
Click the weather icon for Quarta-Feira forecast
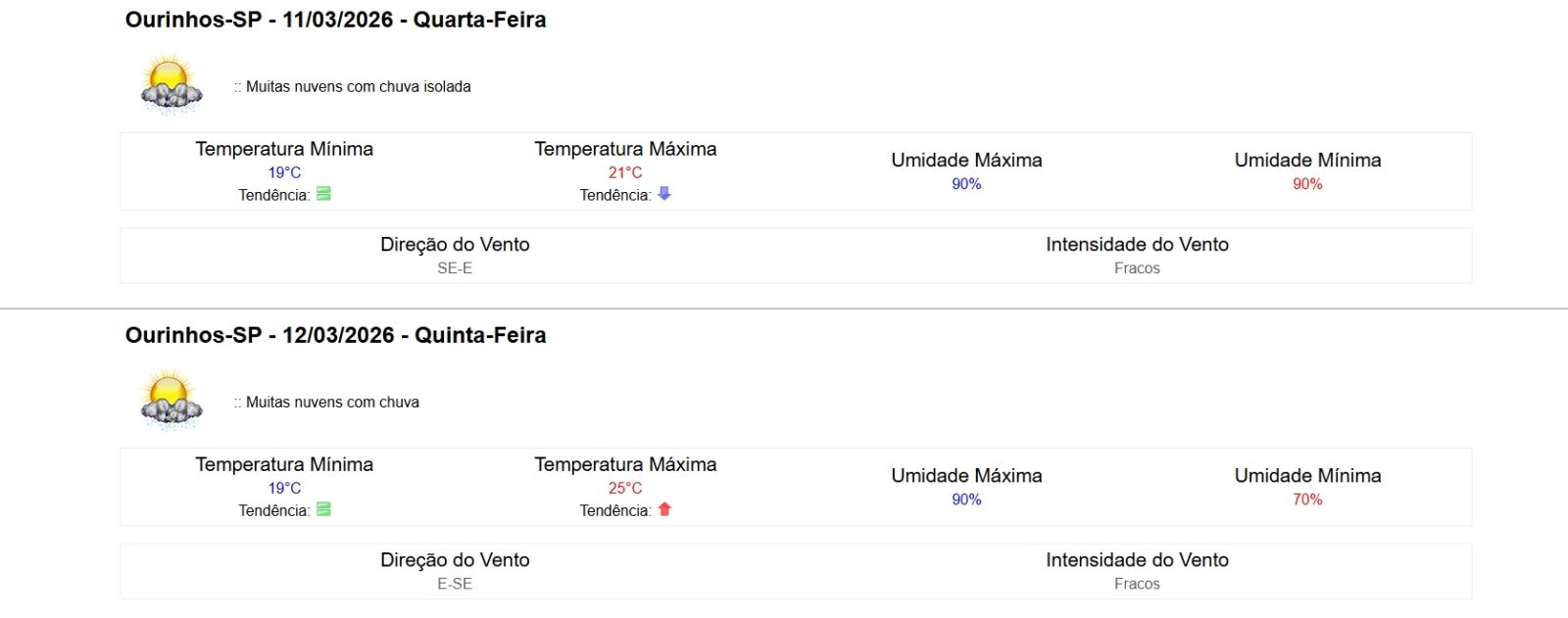click(x=171, y=84)
